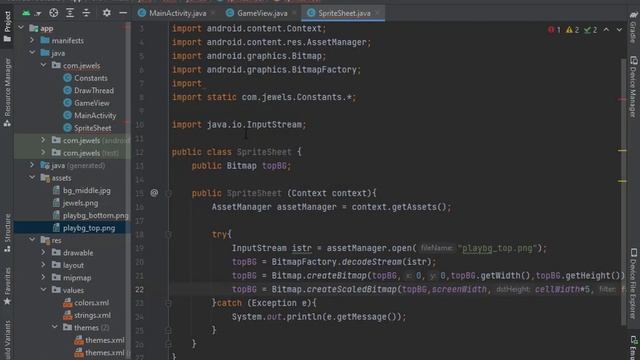Click the warnings count indicator
Image resolution: width=640 pixels, height=360 pixels.
click(x=572, y=30)
